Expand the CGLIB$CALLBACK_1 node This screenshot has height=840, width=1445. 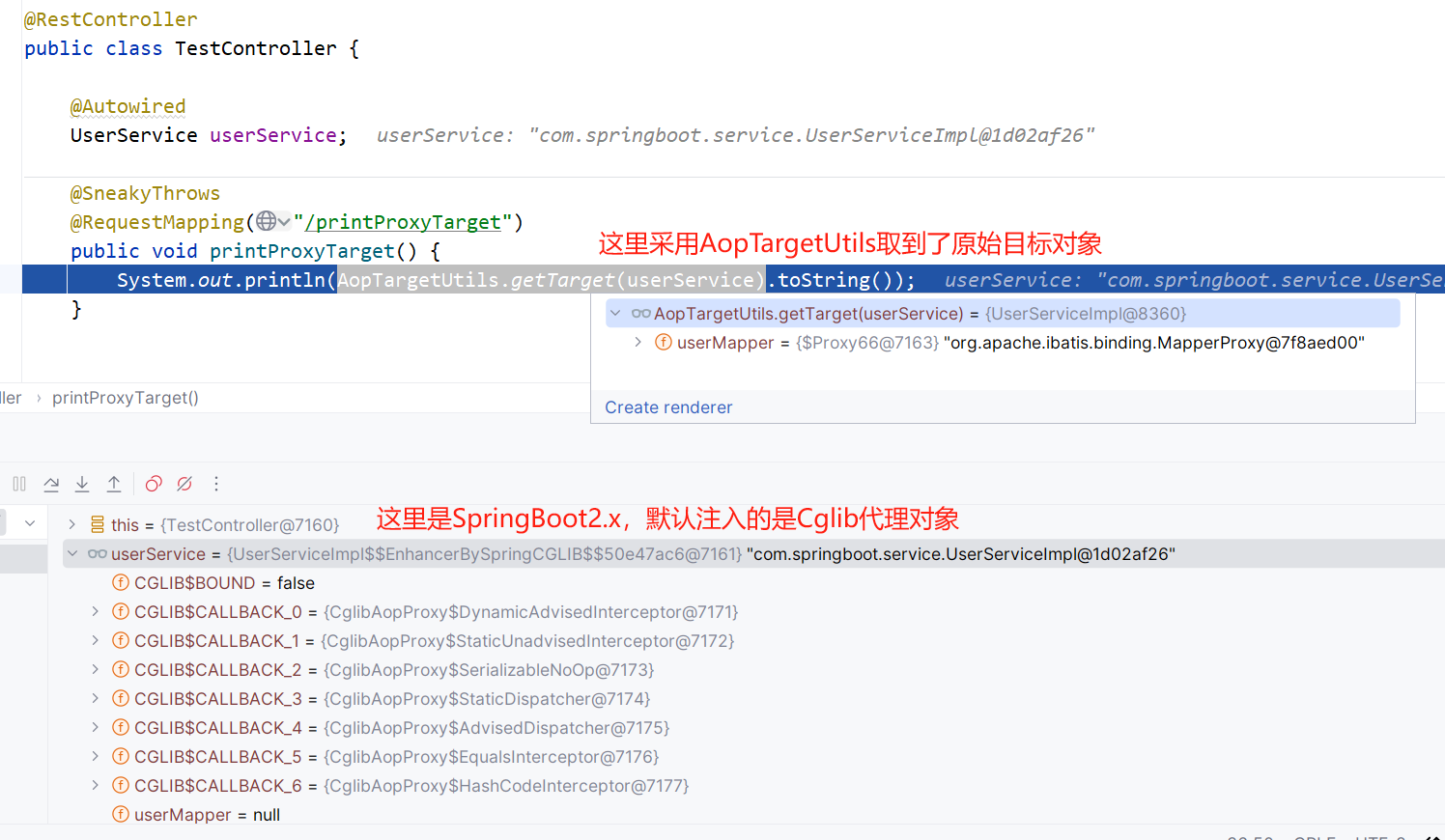click(95, 640)
